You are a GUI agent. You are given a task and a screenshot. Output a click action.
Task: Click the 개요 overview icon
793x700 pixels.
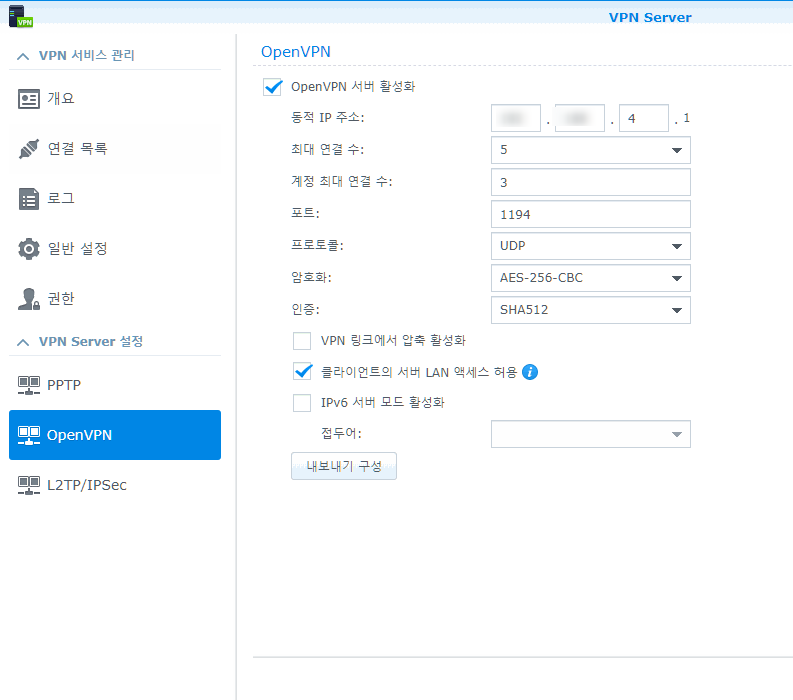coord(29,99)
